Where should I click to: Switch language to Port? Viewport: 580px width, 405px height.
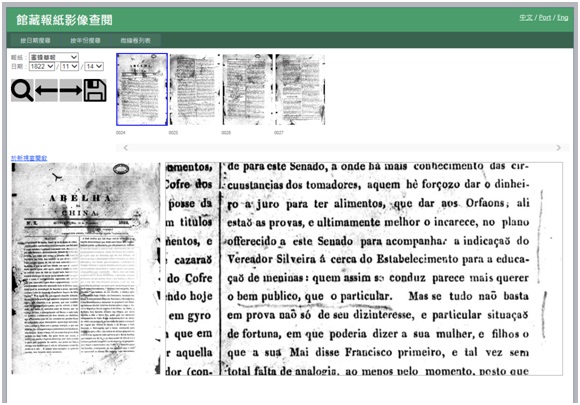click(x=545, y=17)
